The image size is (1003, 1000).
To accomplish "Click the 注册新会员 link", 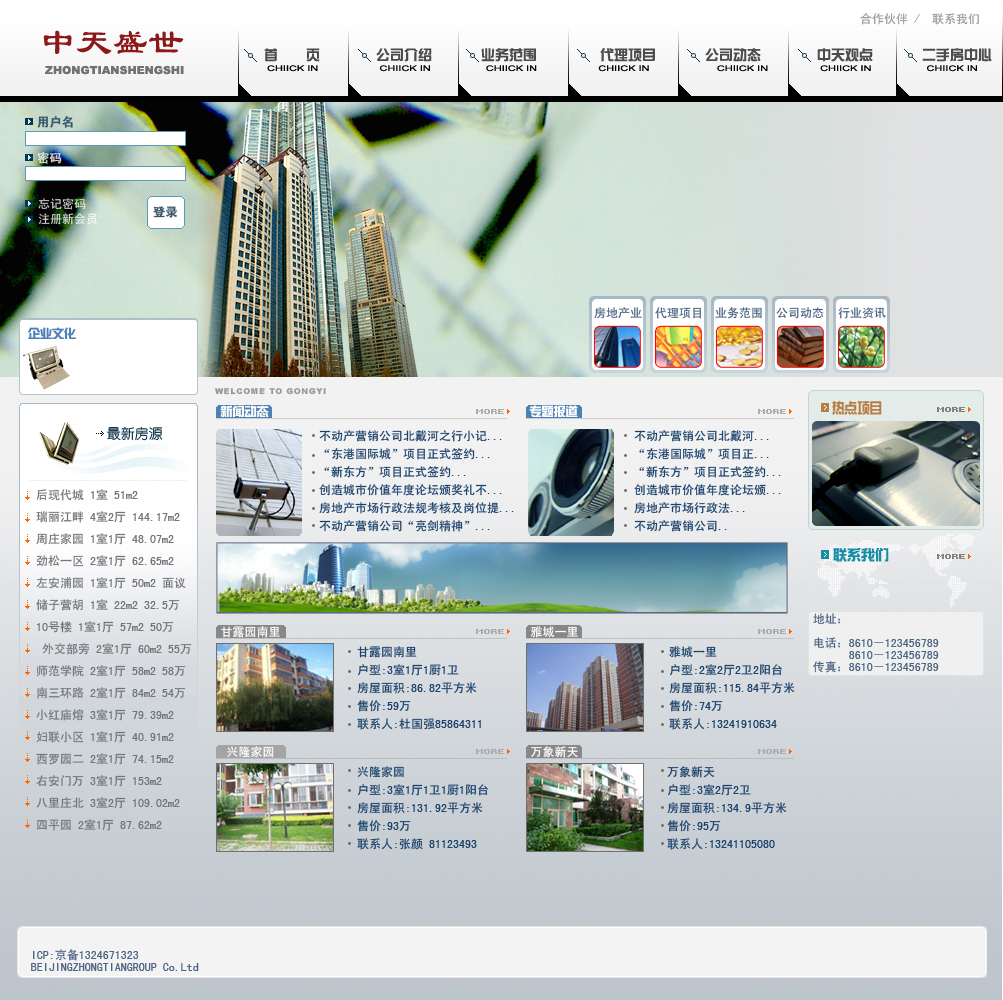I will (x=67, y=219).
